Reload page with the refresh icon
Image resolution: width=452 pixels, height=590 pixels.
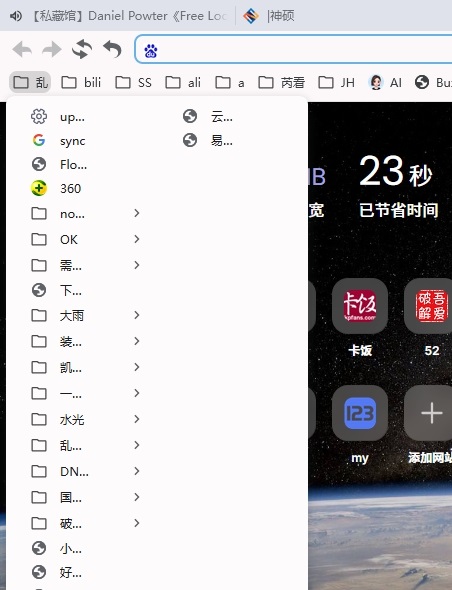click(82, 49)
